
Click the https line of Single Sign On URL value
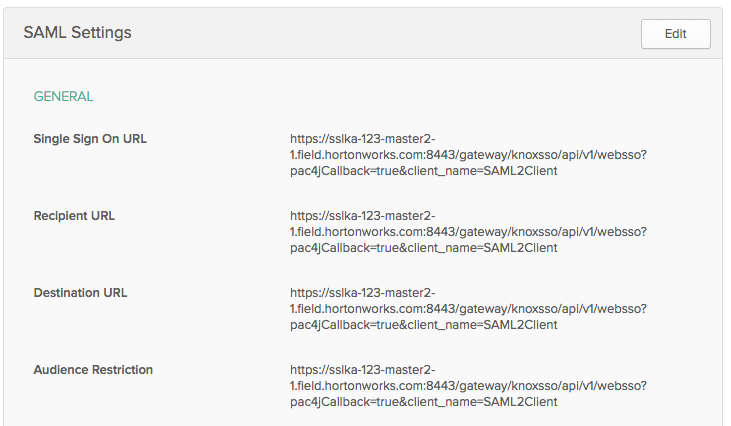click(362, 139)
